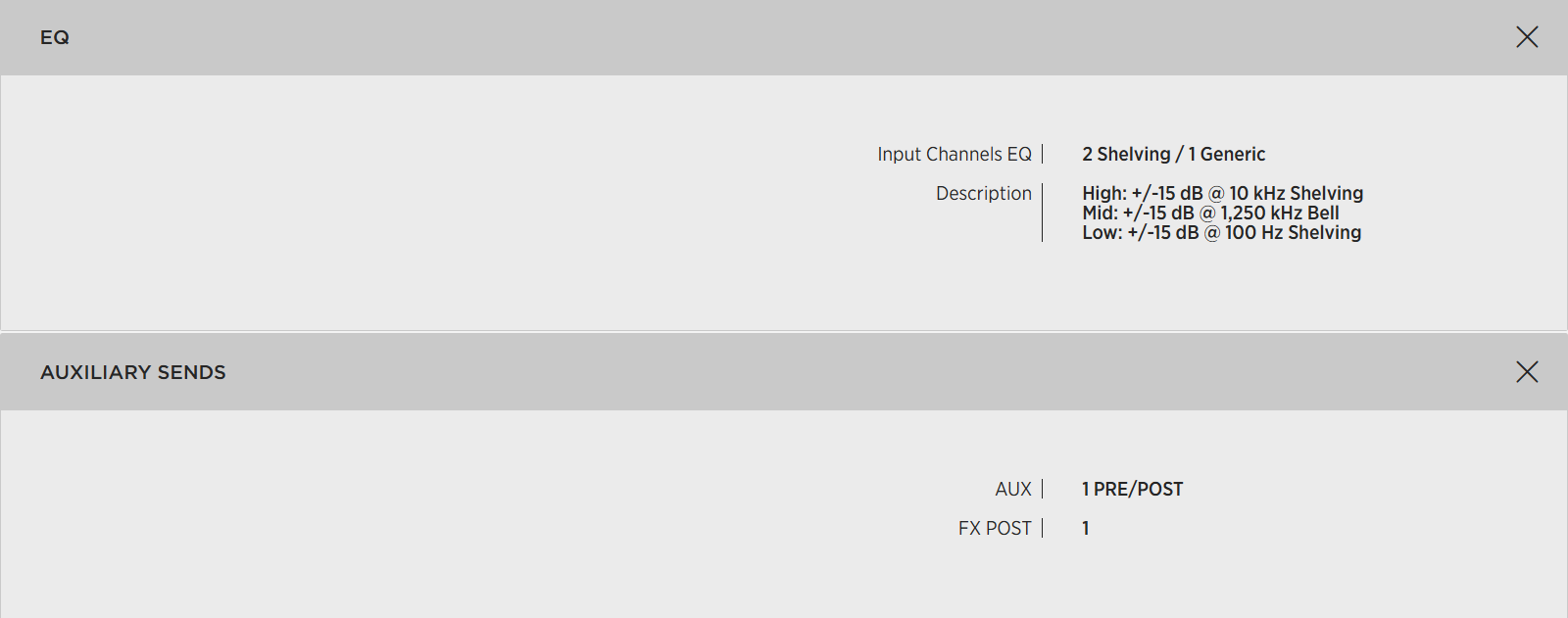Click the '1,250 kHz' Mid frequency text
This screenshot has width=1568, height=618.
(x=1261, y=214)
